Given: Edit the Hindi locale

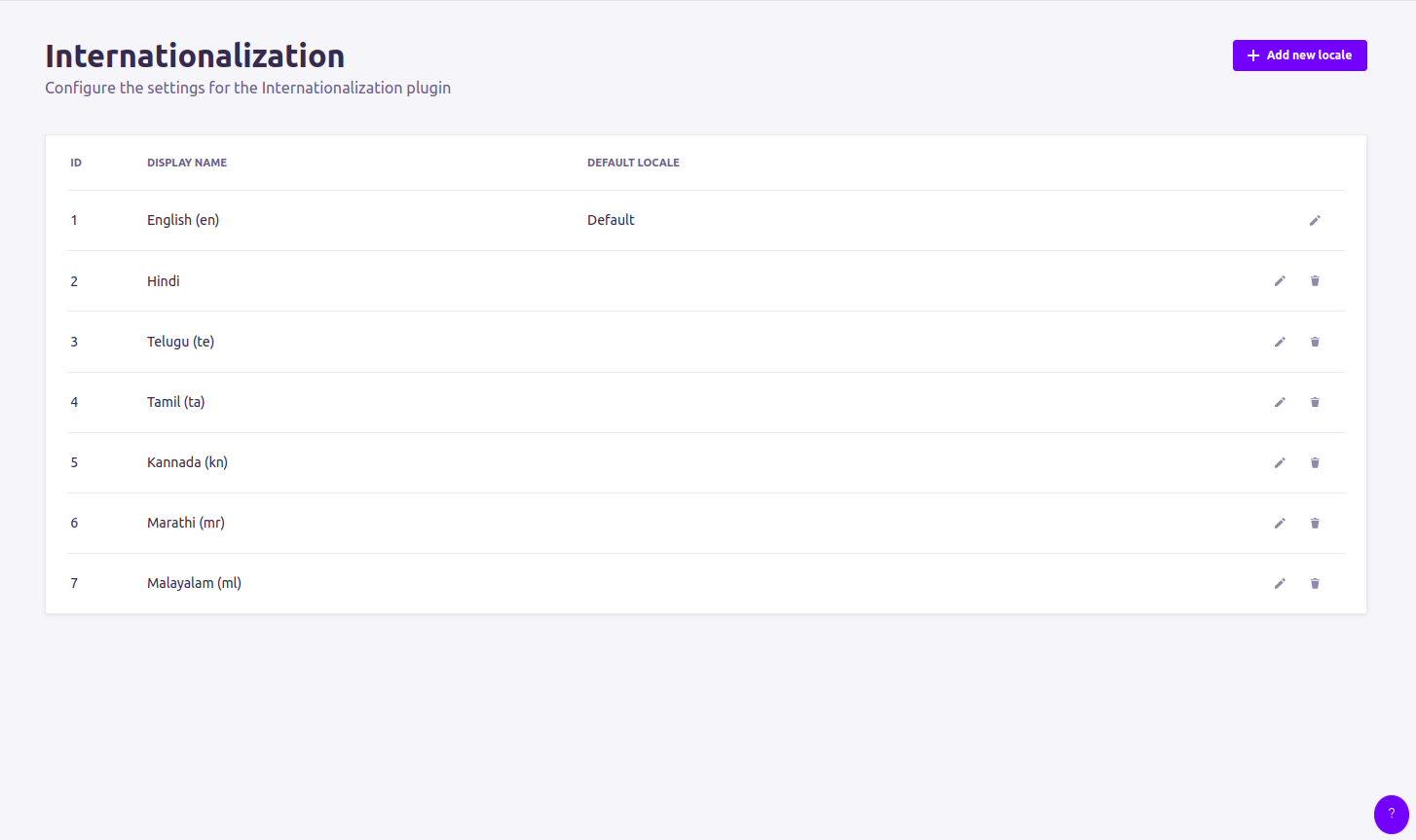Looking at the screenshot, I should coord(1280,281).
